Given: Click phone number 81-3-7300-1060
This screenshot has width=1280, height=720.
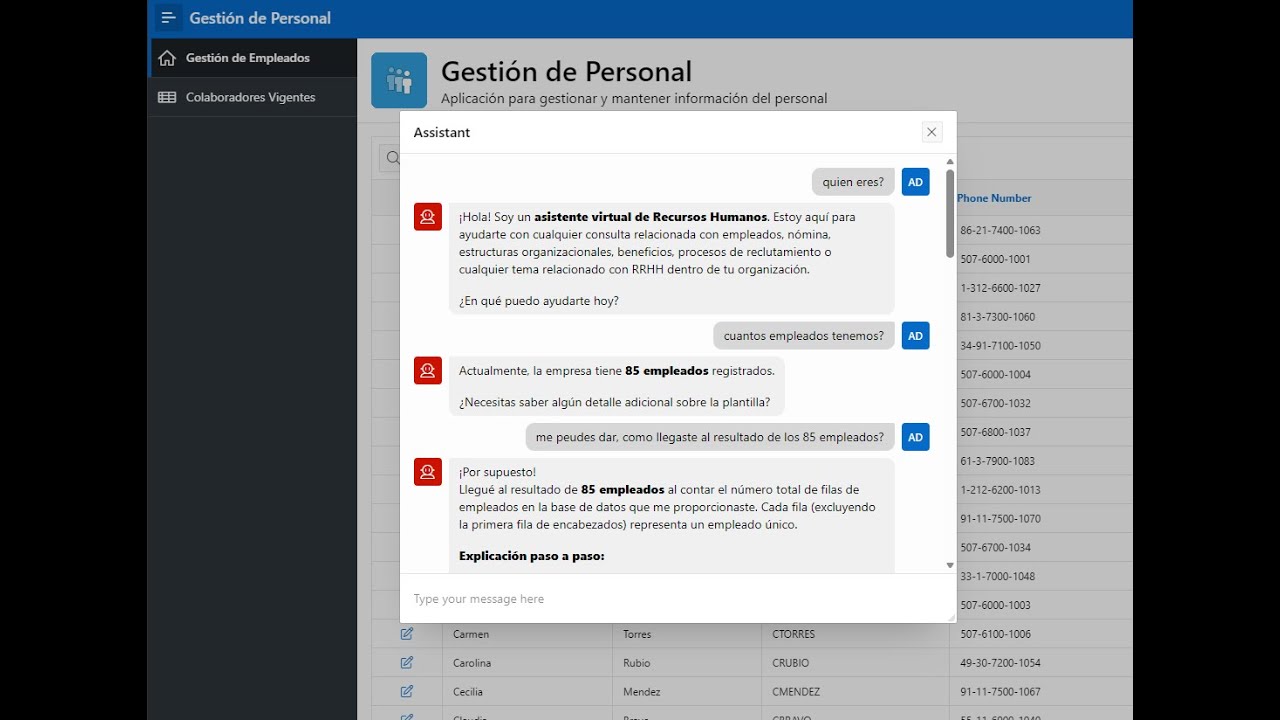Looking at the screenshot, I should (998, 317).
